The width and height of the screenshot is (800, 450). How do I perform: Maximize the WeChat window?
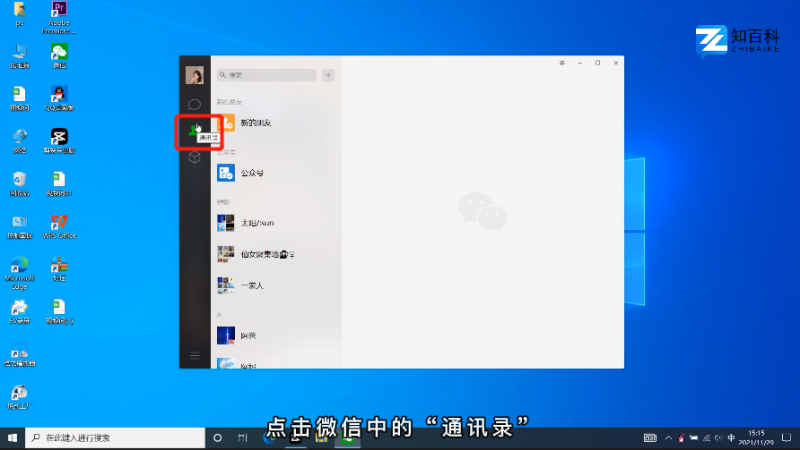coord(597,63)
